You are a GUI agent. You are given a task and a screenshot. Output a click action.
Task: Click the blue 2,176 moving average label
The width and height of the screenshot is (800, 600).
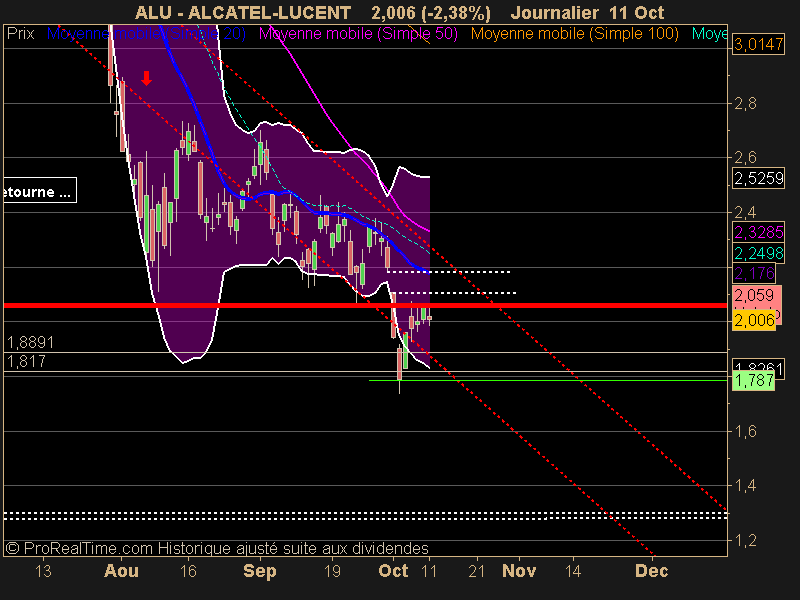[754, 273]
